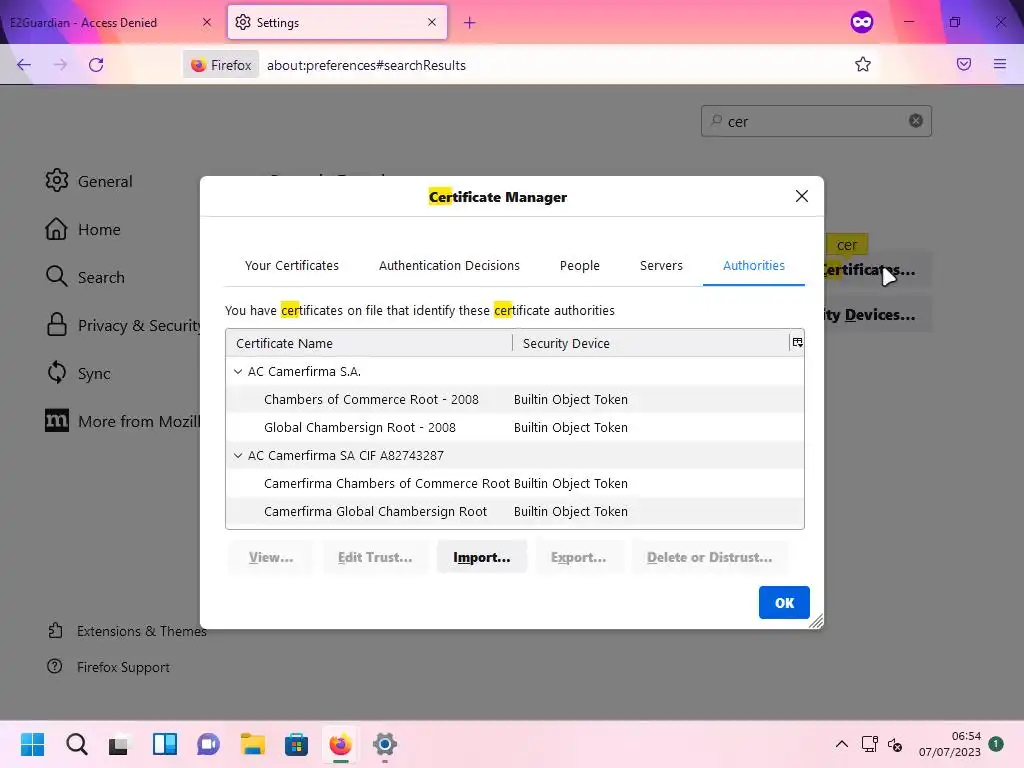Open File Explorer from the taskbar
The height and width of the screenshot is (768, 1024).
[253, 744]
